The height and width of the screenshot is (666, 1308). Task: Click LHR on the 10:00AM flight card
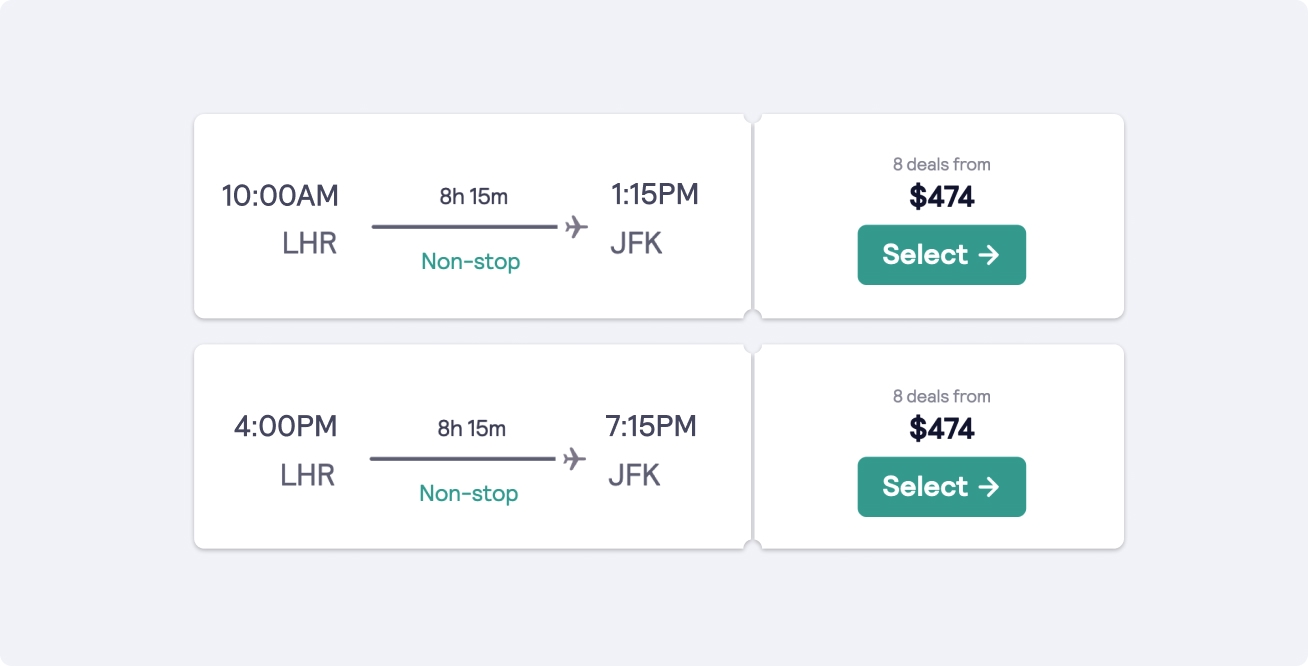[x=310, y=243]
